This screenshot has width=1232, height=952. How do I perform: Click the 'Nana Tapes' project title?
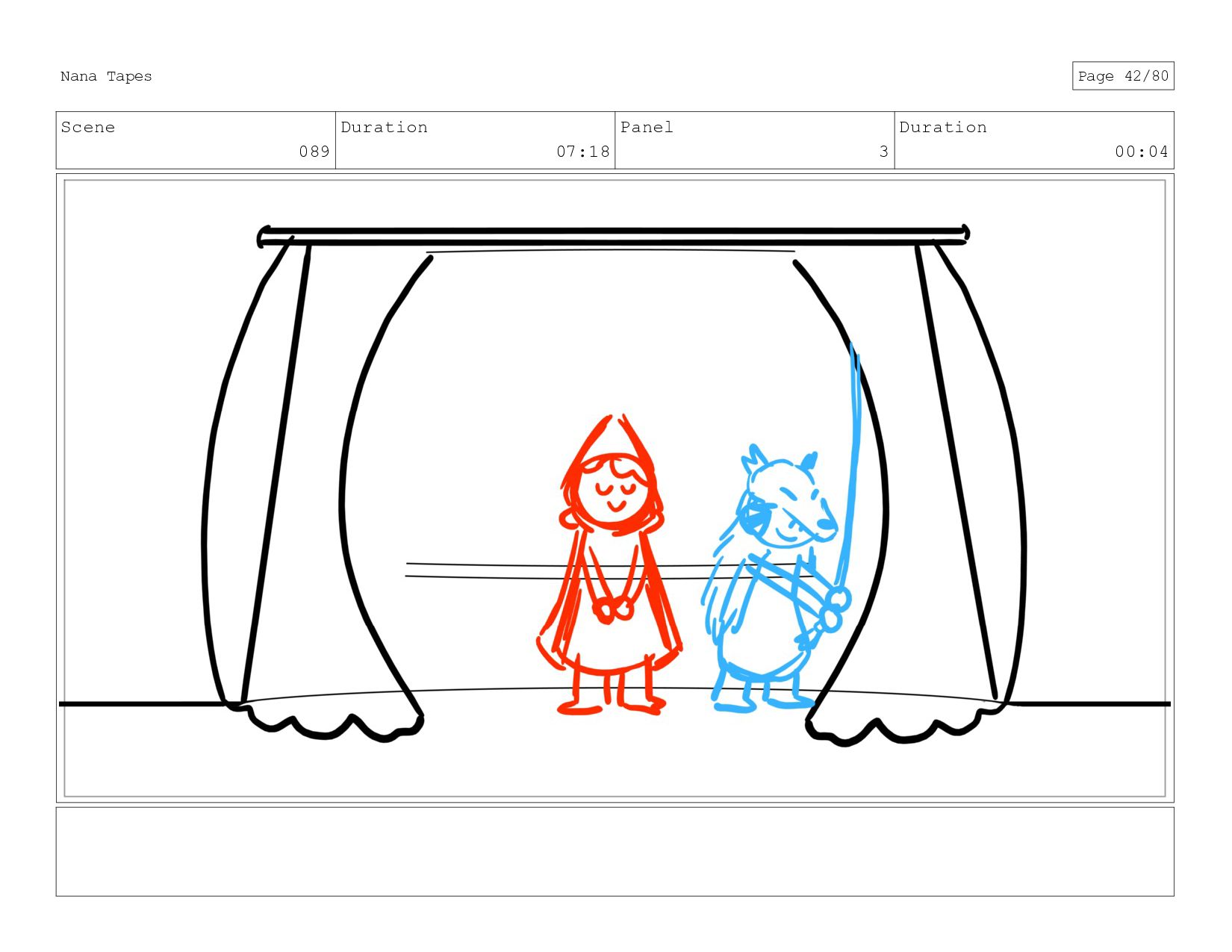pyautogui.click(x=106, y=76)
